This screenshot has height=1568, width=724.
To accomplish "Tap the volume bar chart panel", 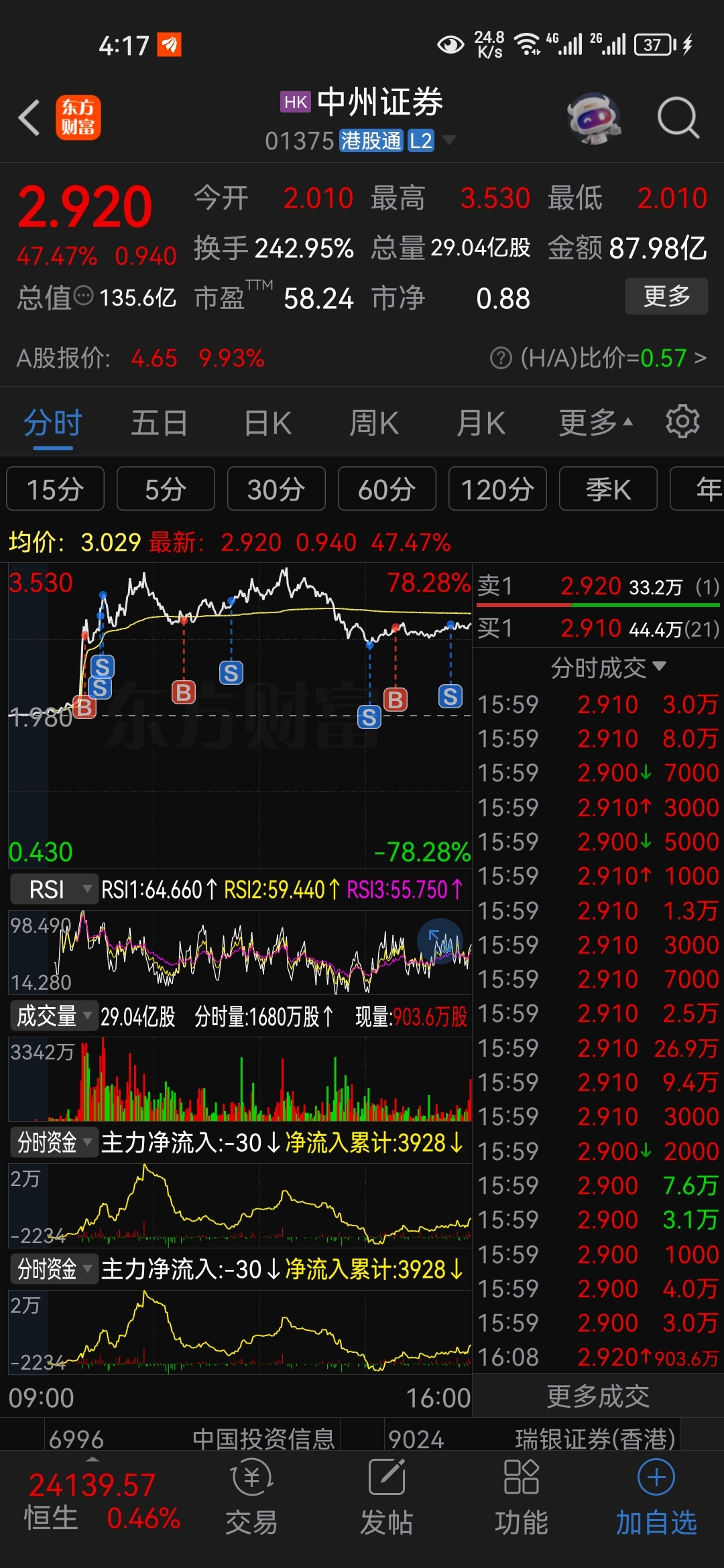I will (x=240, y=1079).
